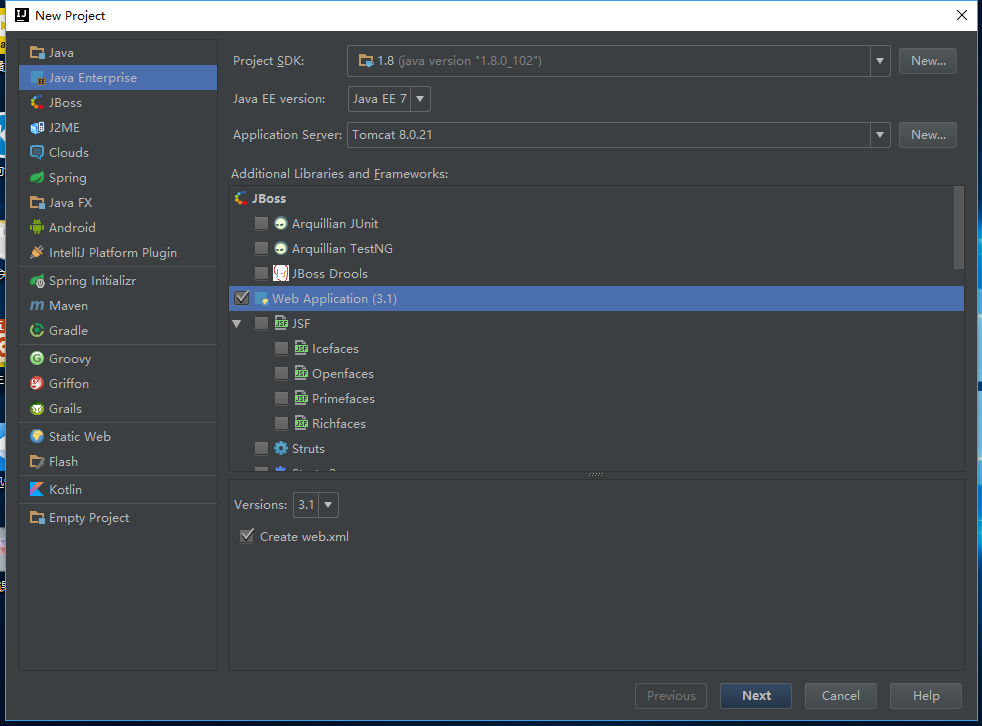
Task: Click the Java FX folder icon
Action: (x=37, y=202)
